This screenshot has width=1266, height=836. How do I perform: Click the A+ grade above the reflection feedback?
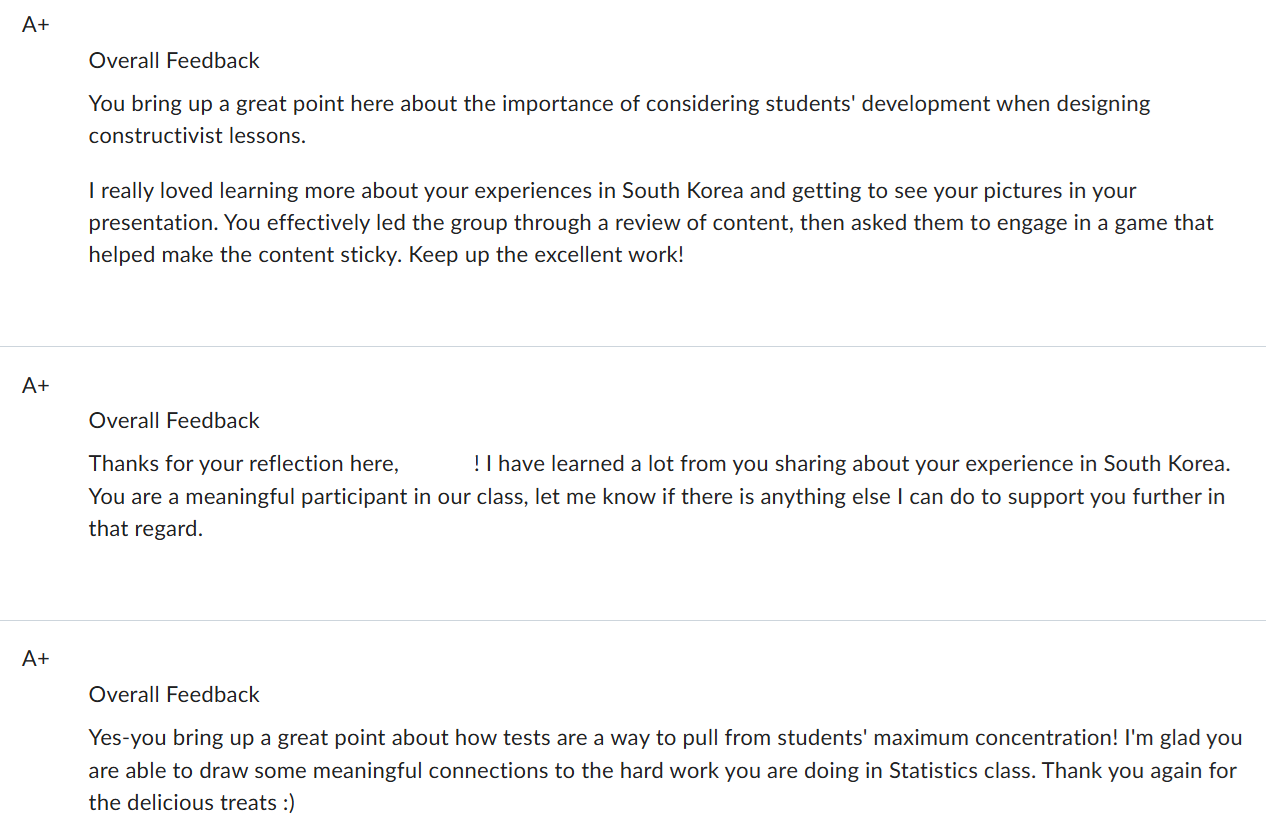pos(36,386)
